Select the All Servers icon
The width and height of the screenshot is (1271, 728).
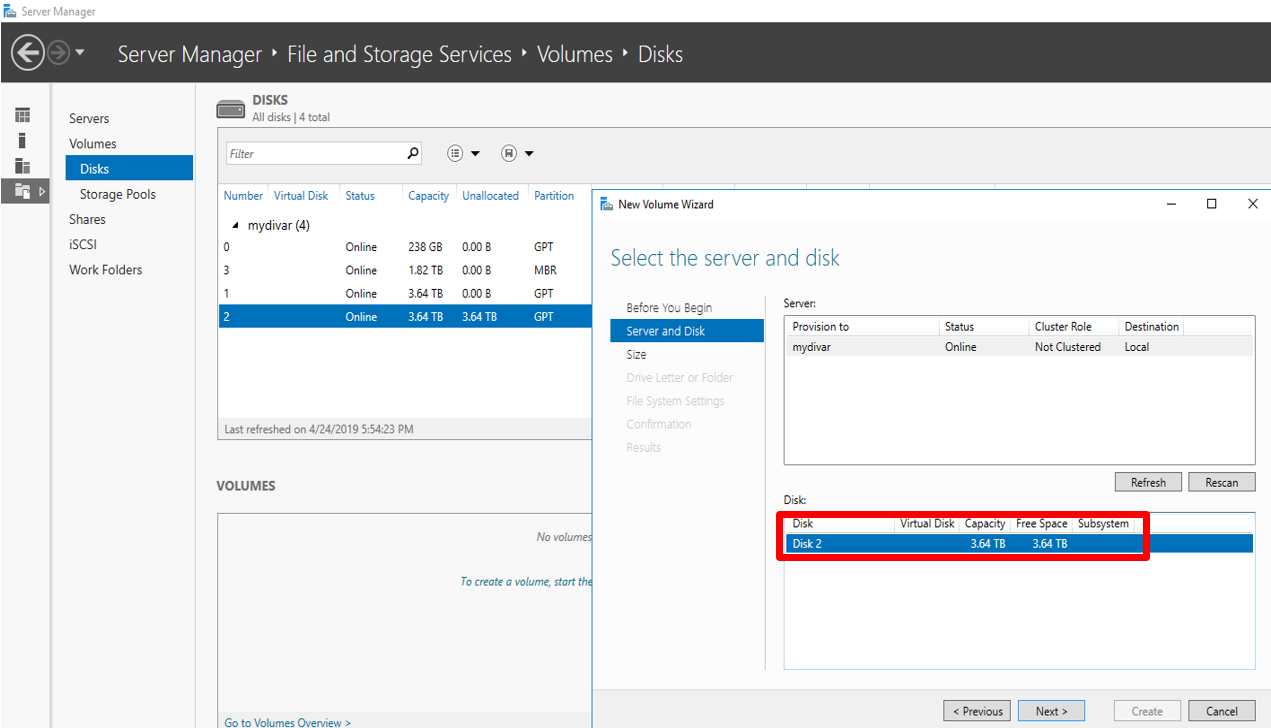click(22, 166)
